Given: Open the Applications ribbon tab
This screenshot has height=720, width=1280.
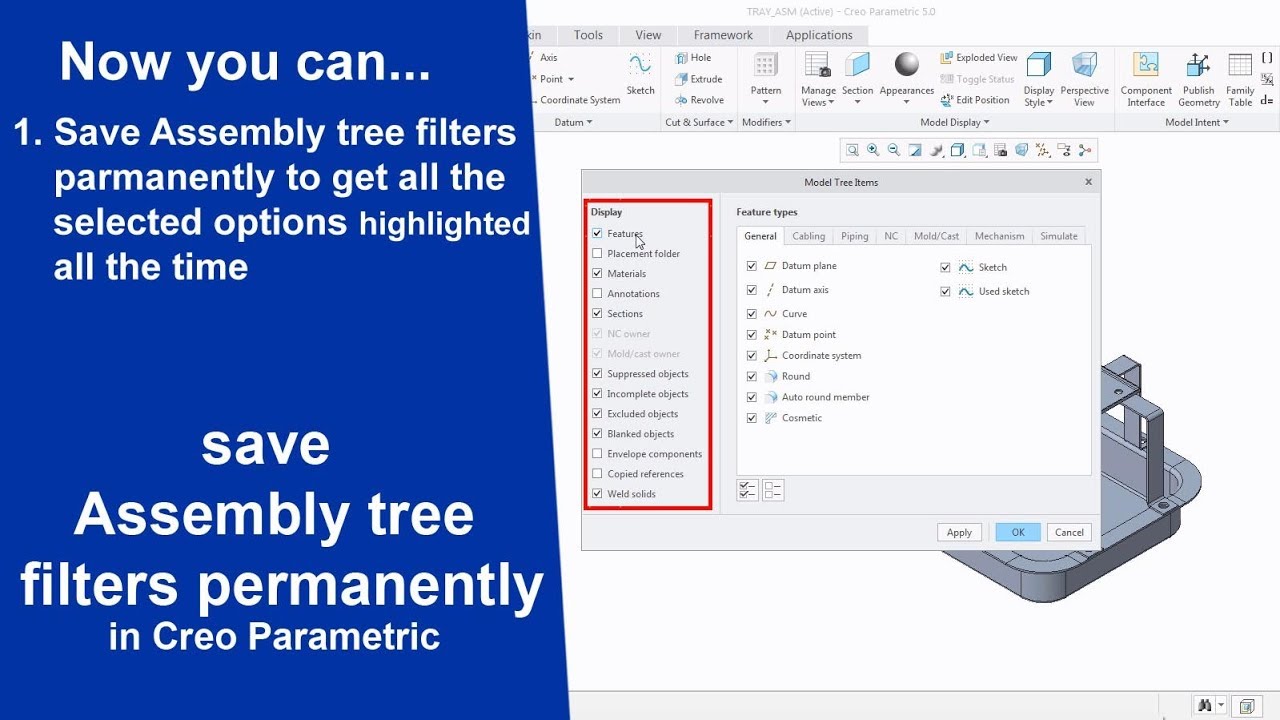Looking at the screenshot, I should click(x=819, y=35).
